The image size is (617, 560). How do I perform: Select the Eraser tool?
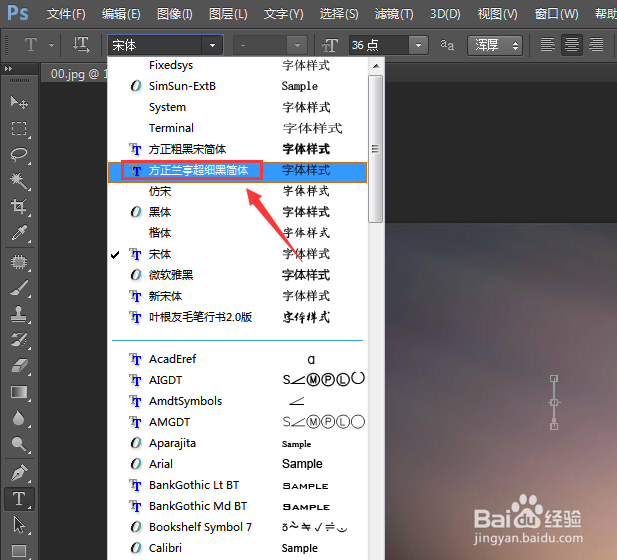18,366
